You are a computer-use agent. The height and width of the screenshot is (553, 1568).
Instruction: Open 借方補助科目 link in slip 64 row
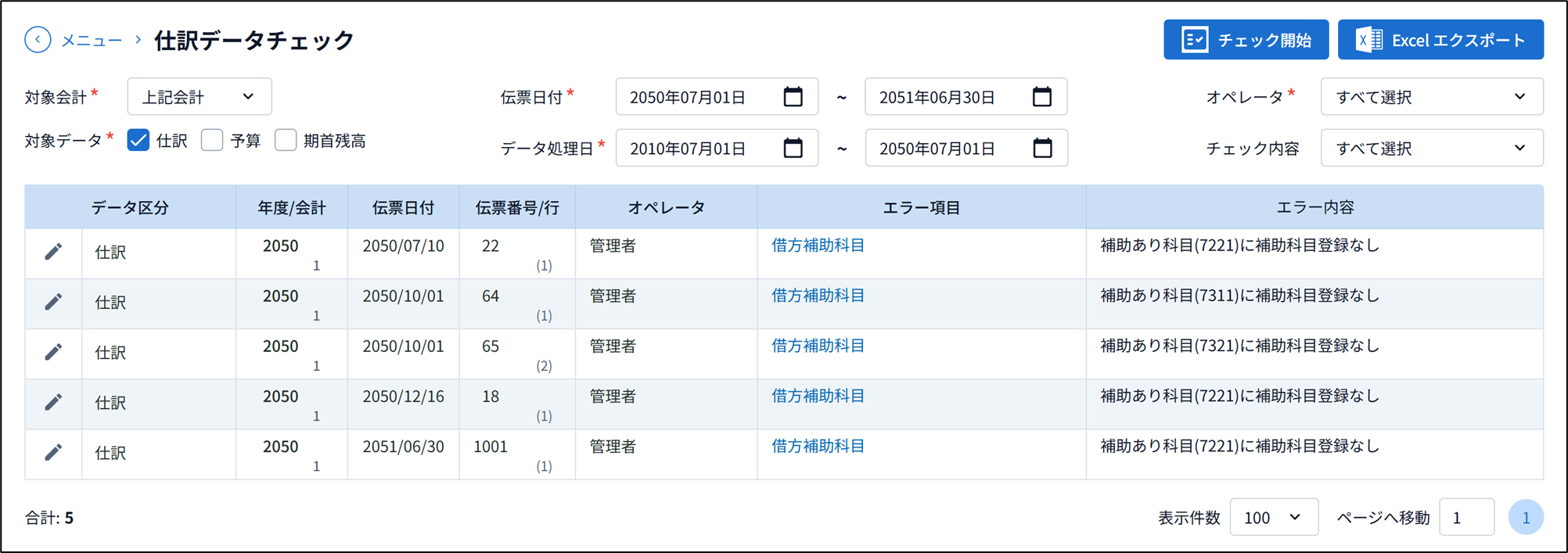818,296
